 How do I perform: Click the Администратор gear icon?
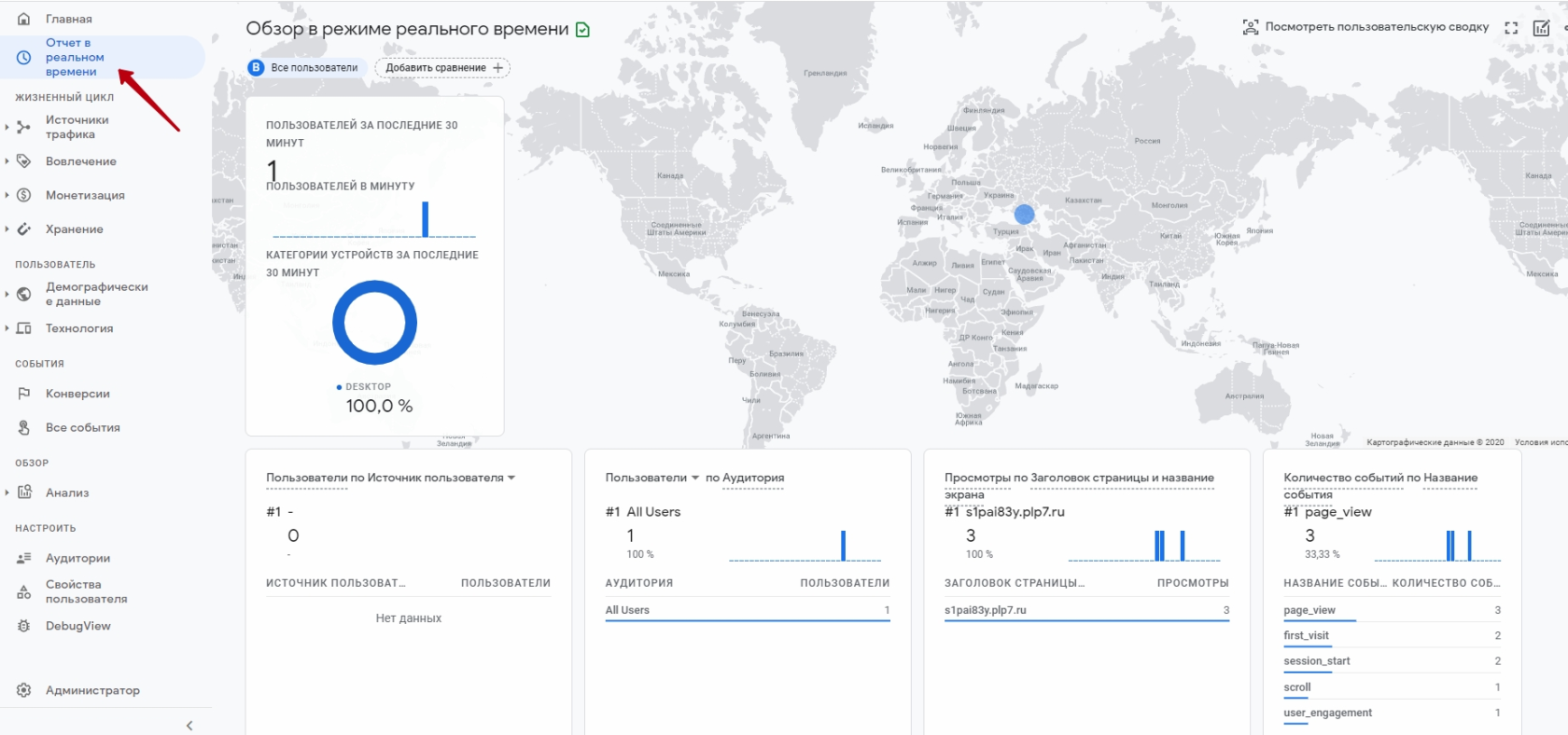click(24, 690)
